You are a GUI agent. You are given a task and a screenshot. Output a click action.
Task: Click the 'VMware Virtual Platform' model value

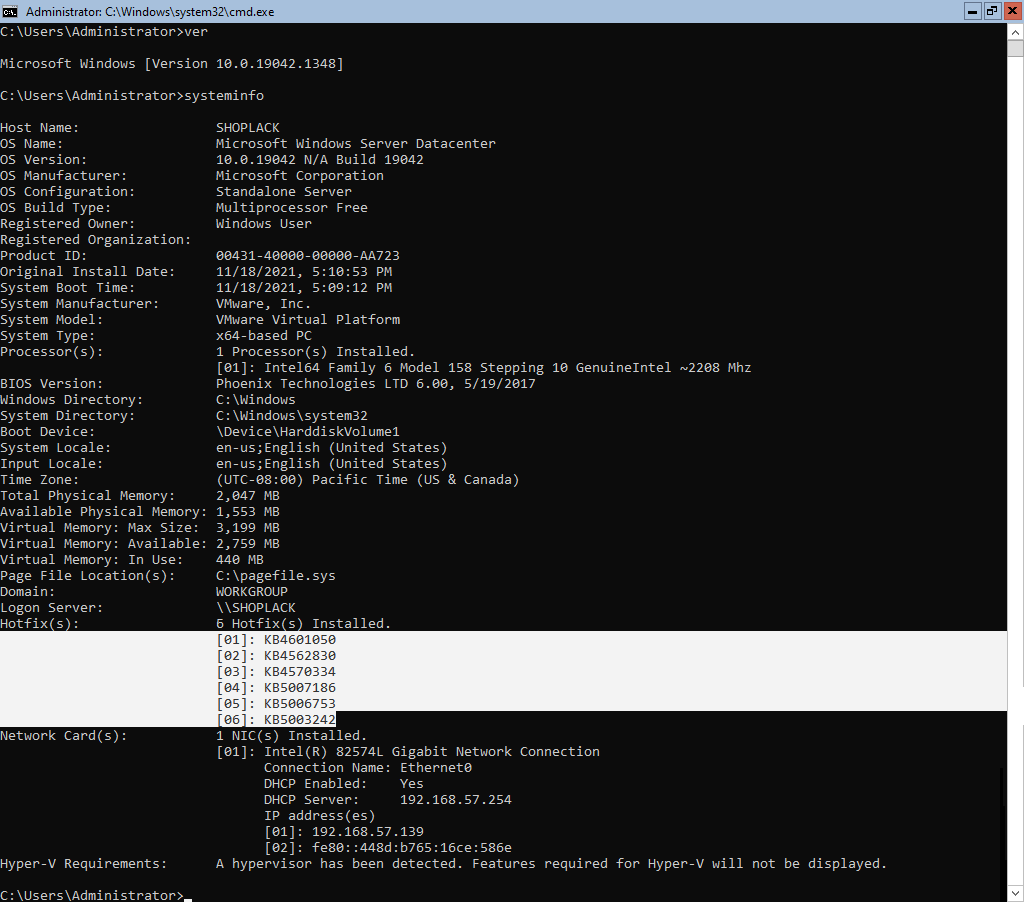[x=308, y=320]
